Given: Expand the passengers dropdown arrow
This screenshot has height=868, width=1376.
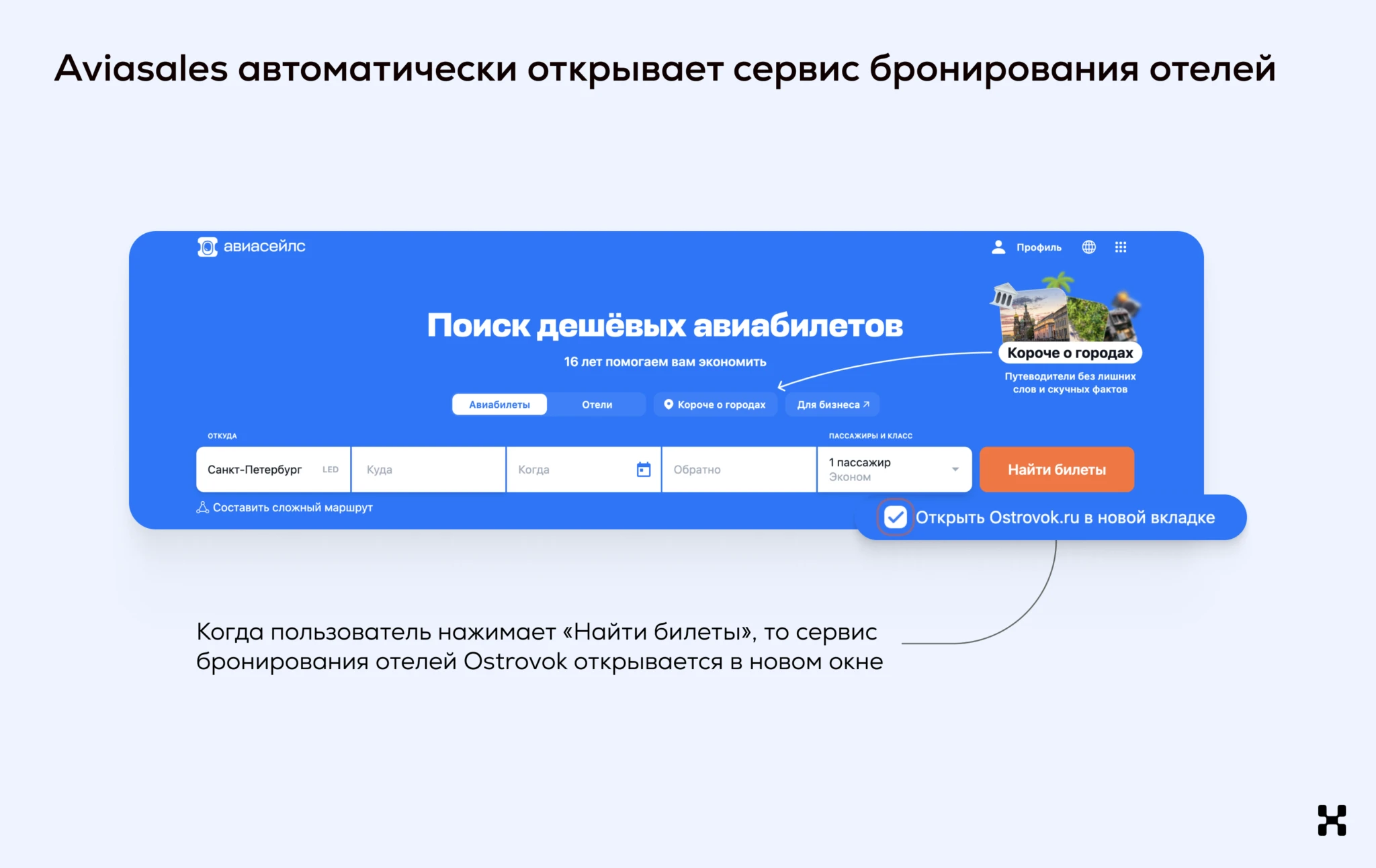Looking at the screenshot, I should click(x=955, y=470).
